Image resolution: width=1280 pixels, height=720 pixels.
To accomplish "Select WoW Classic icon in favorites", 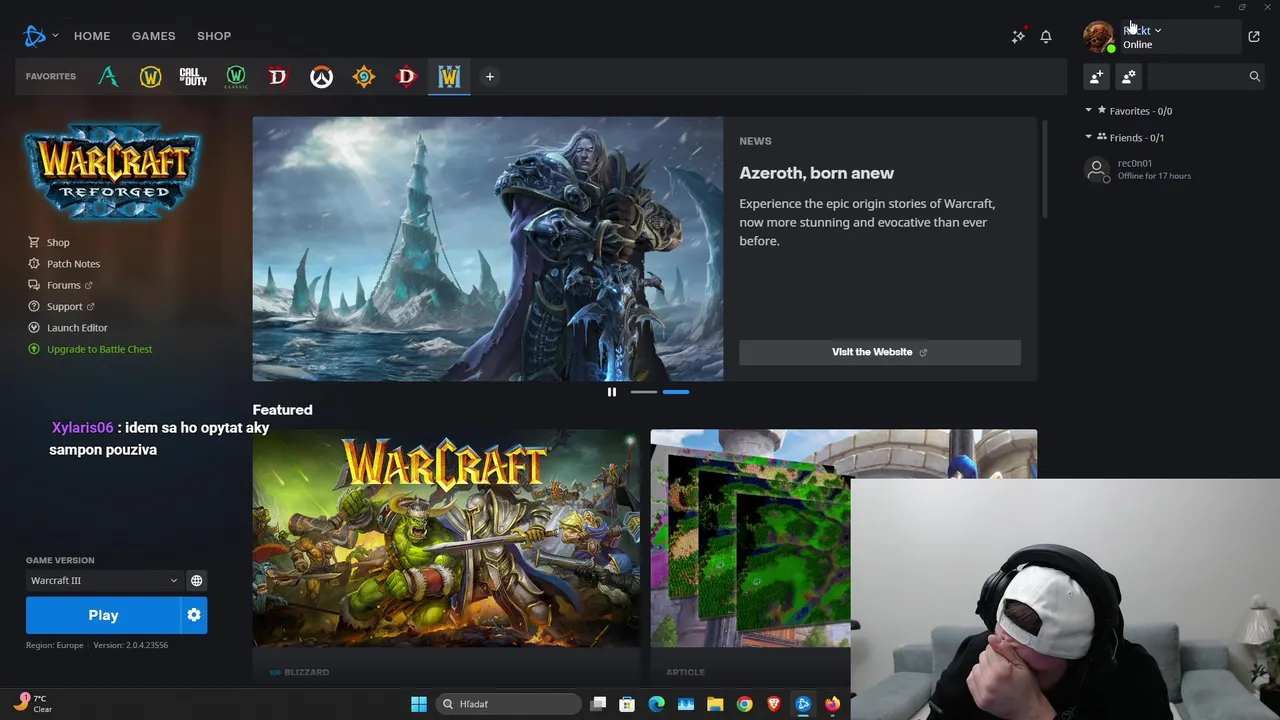I will [x=236, y=76].
